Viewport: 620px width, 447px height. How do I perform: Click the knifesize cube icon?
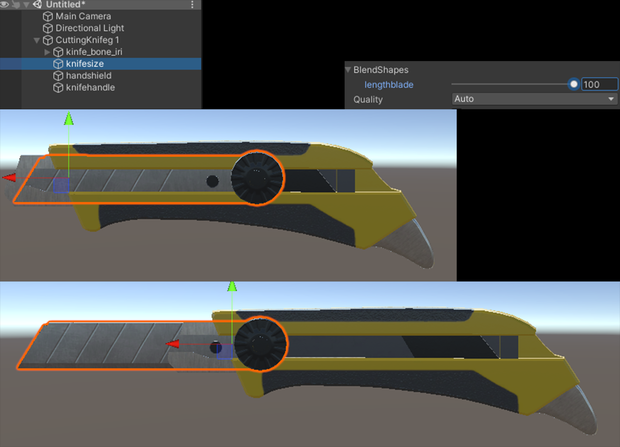(x=58, y=64)
